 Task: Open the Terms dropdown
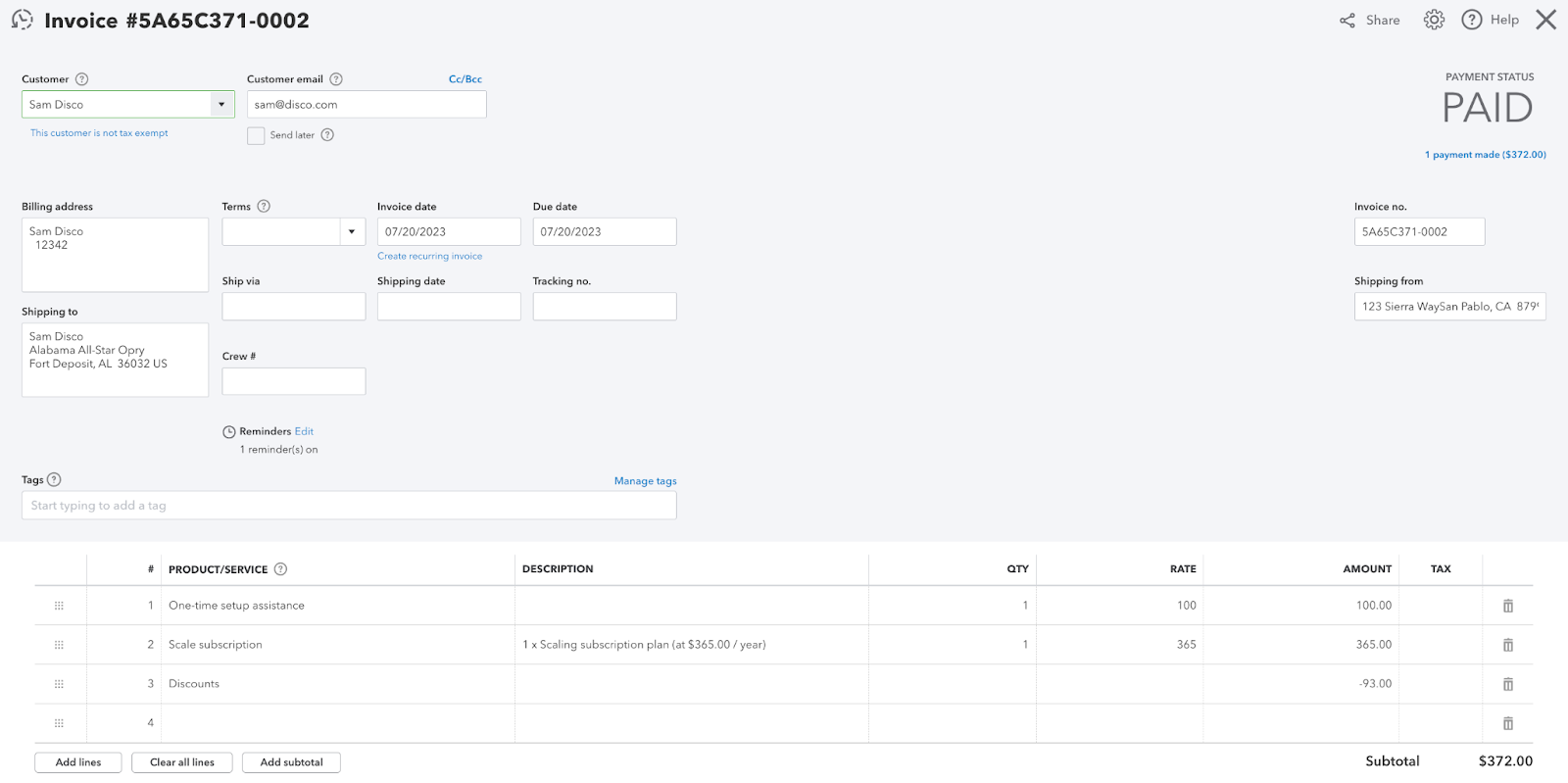tap(352, 232)
